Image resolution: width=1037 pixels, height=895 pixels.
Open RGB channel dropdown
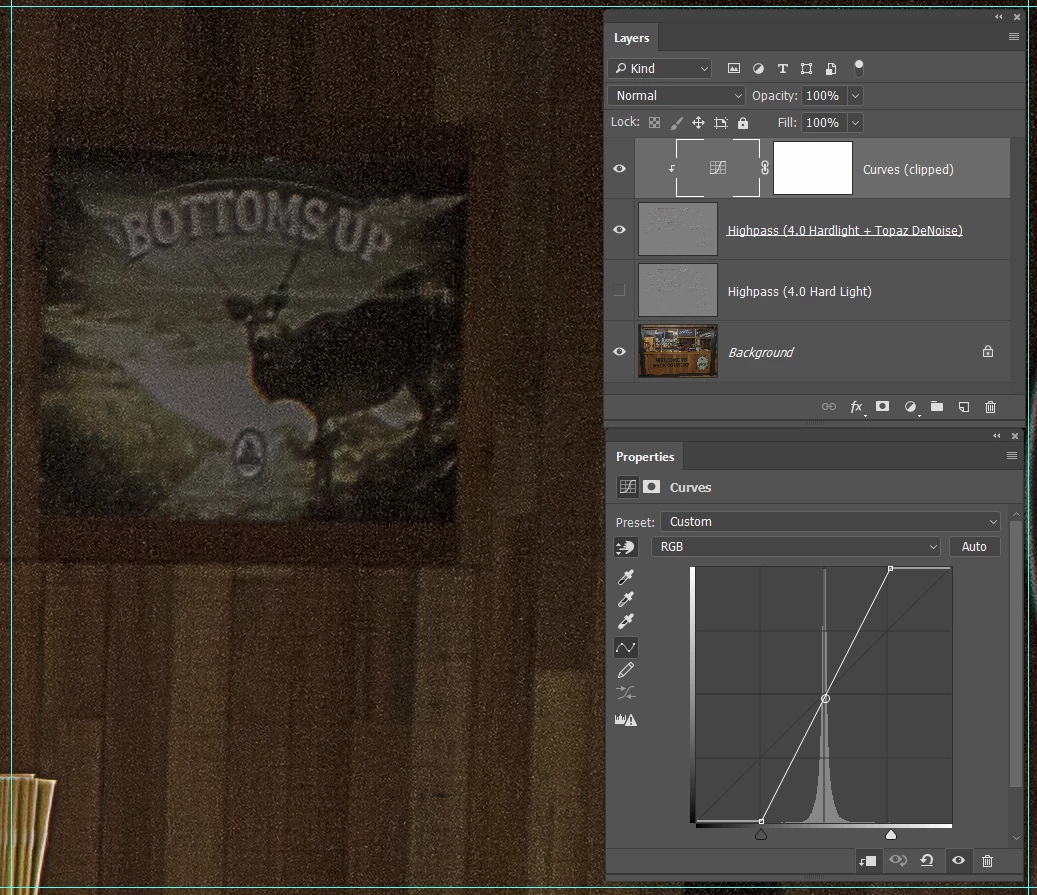pos(796,547)
